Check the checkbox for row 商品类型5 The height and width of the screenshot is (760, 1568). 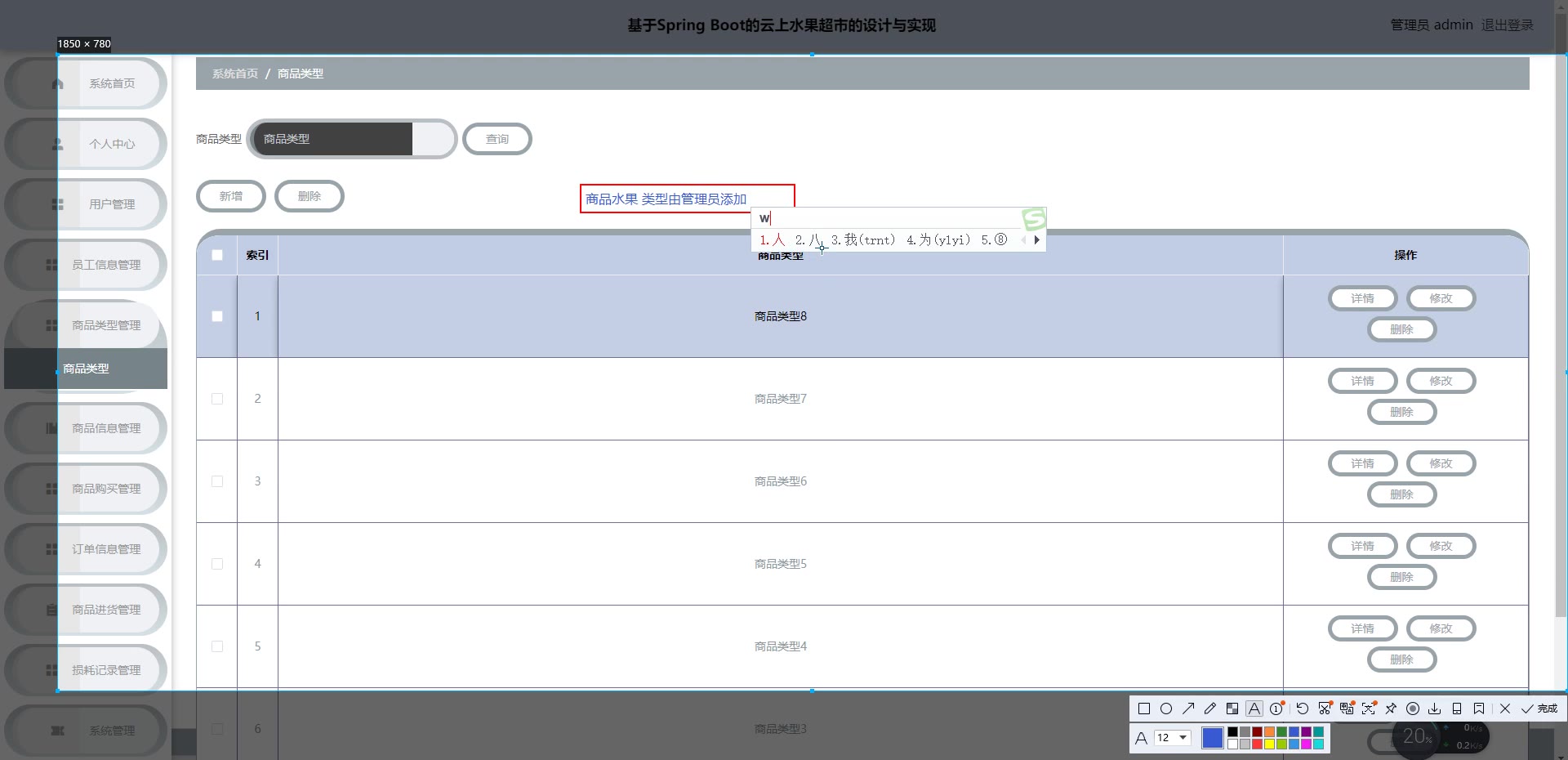[217, 564]
